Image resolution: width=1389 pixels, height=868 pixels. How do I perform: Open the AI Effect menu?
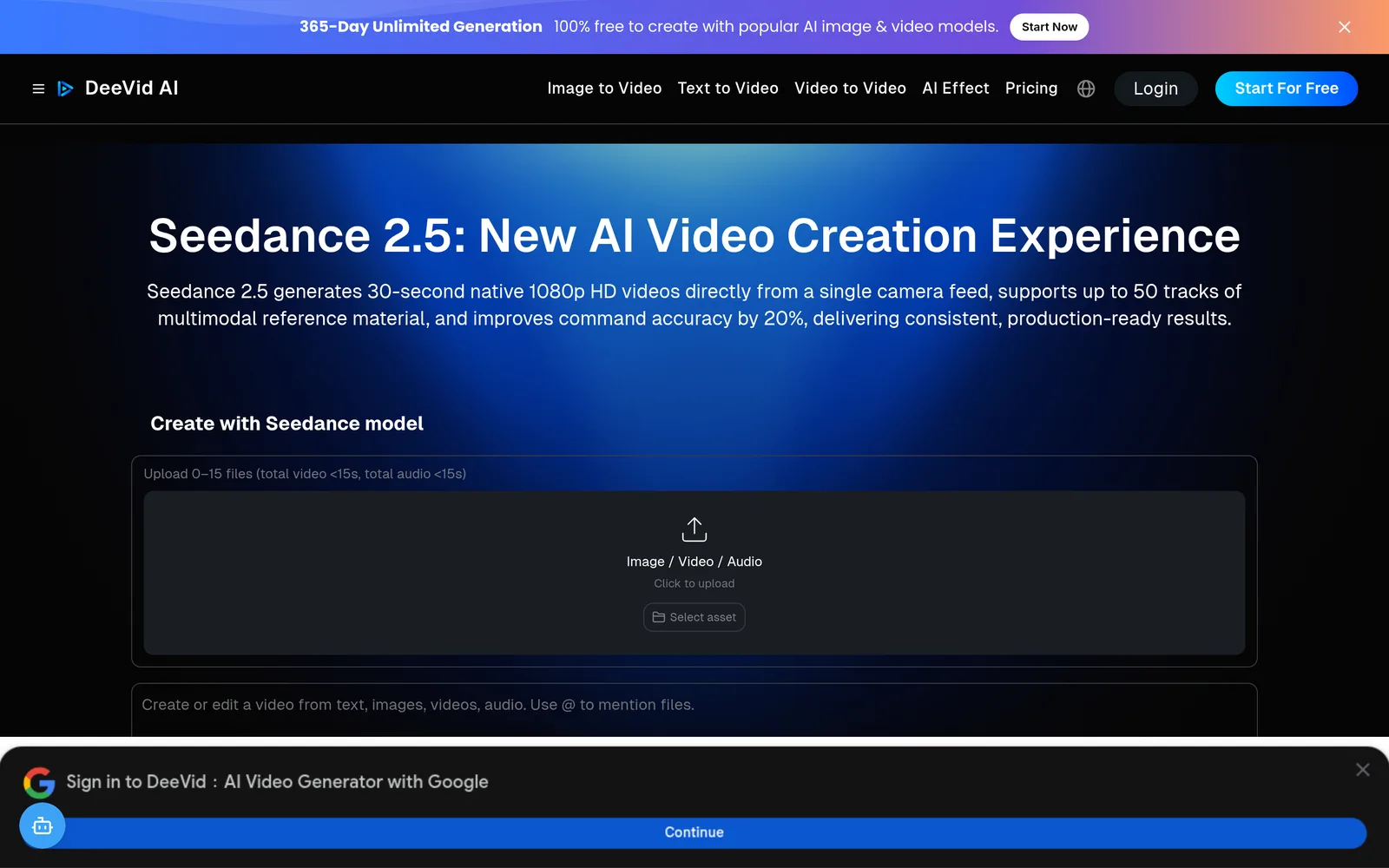click(x=956, y=89)
